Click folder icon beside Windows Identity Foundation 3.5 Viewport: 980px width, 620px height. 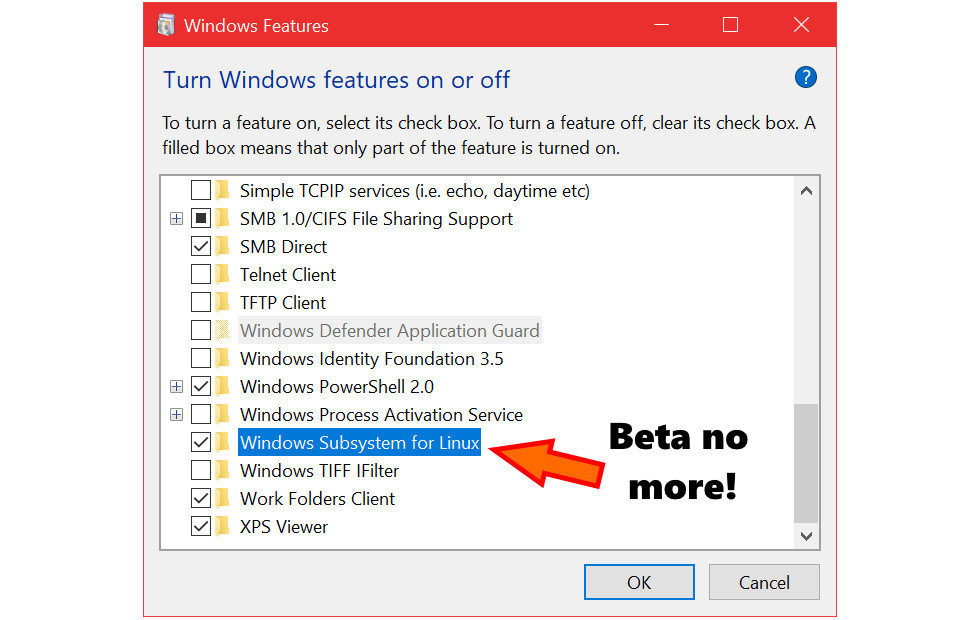pos(222,358)
